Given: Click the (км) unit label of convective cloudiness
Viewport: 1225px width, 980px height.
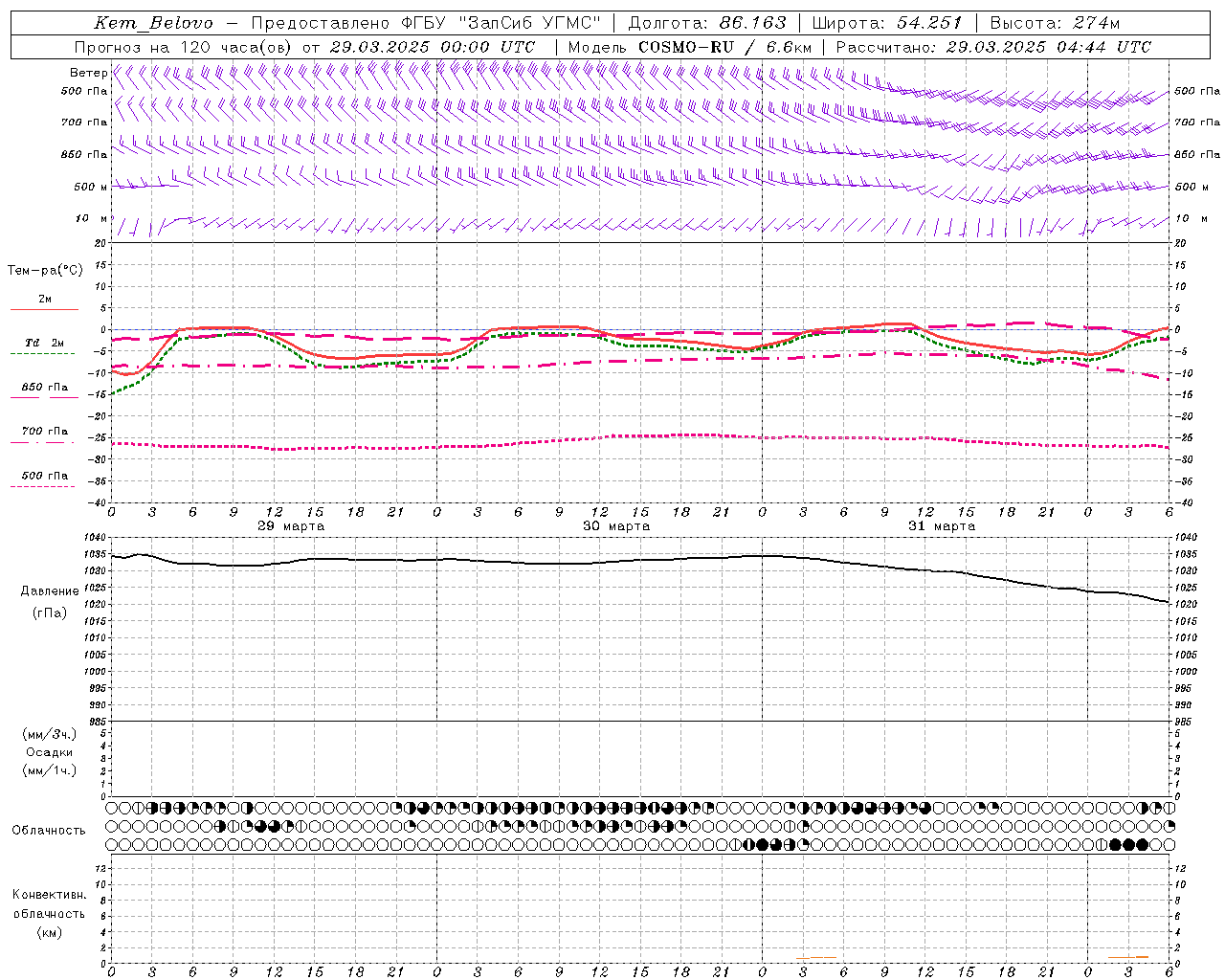Looking at the screenshot, I should click(x=49, y=932).
